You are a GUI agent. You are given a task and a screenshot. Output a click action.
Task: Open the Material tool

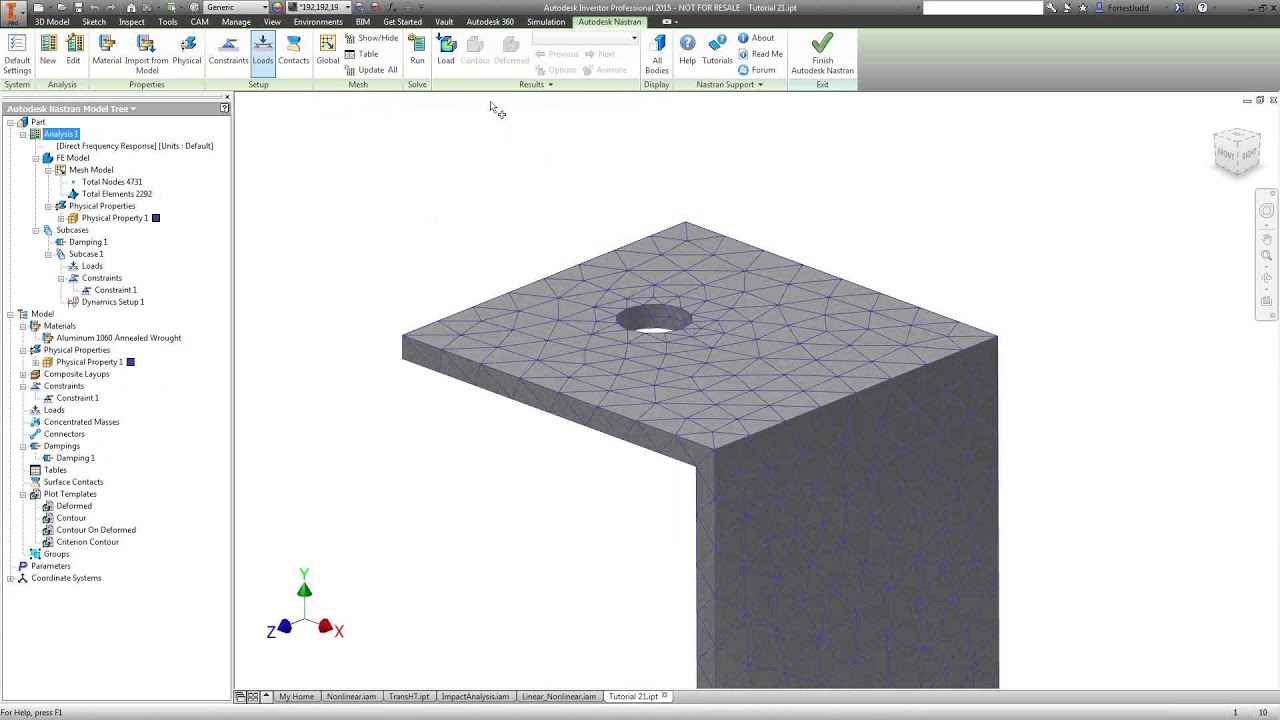click(106, 50)
